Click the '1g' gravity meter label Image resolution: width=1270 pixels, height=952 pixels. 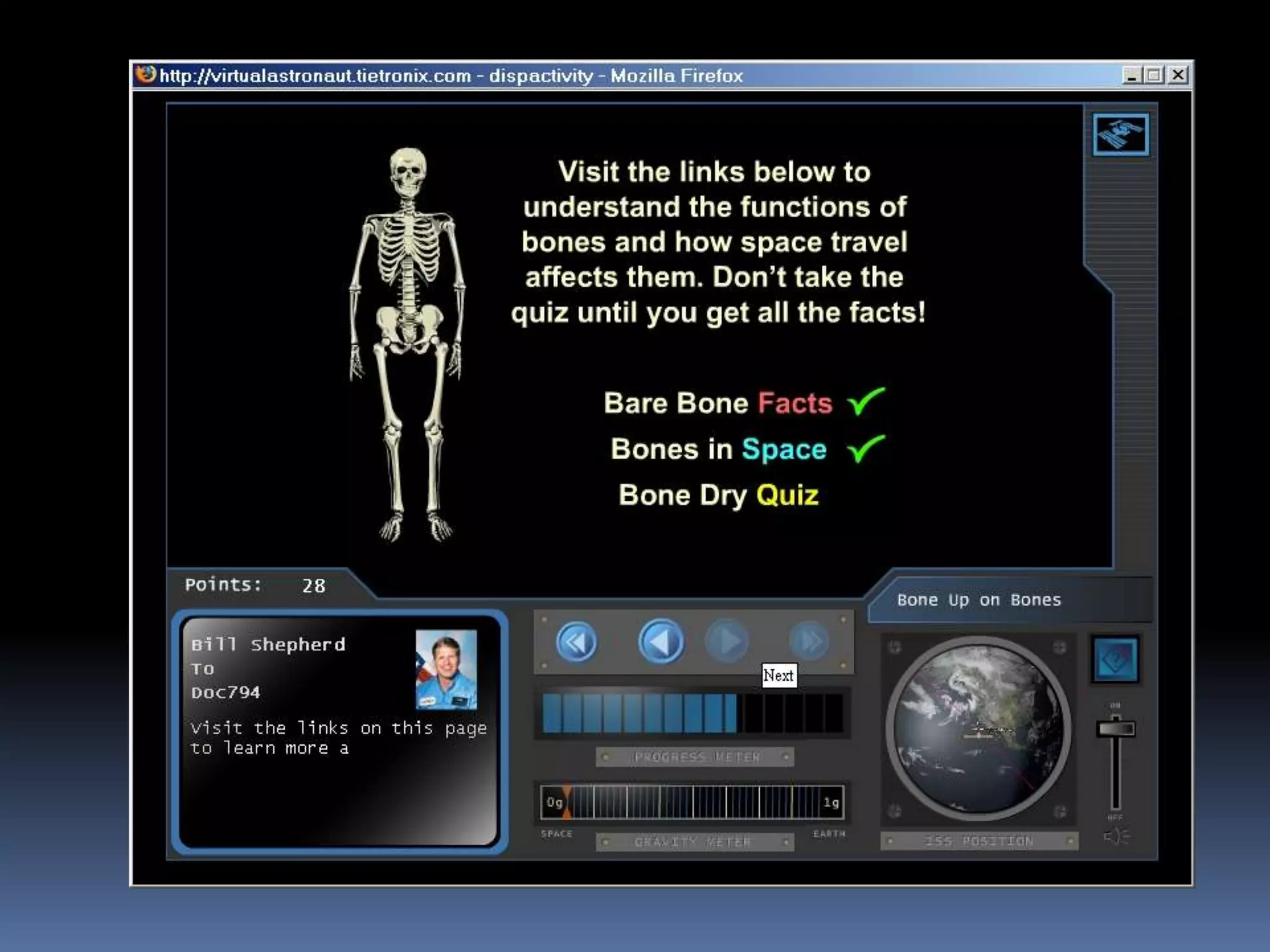[831, 803]
